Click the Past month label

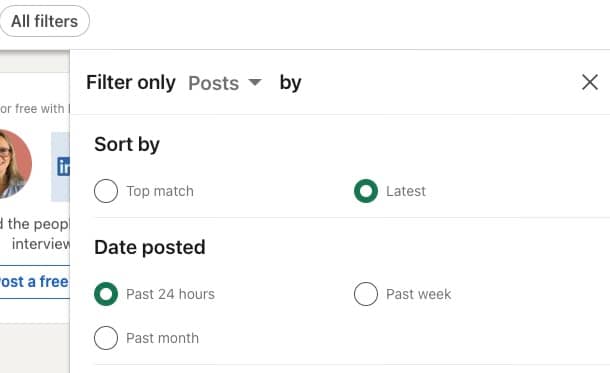[162, 338]
